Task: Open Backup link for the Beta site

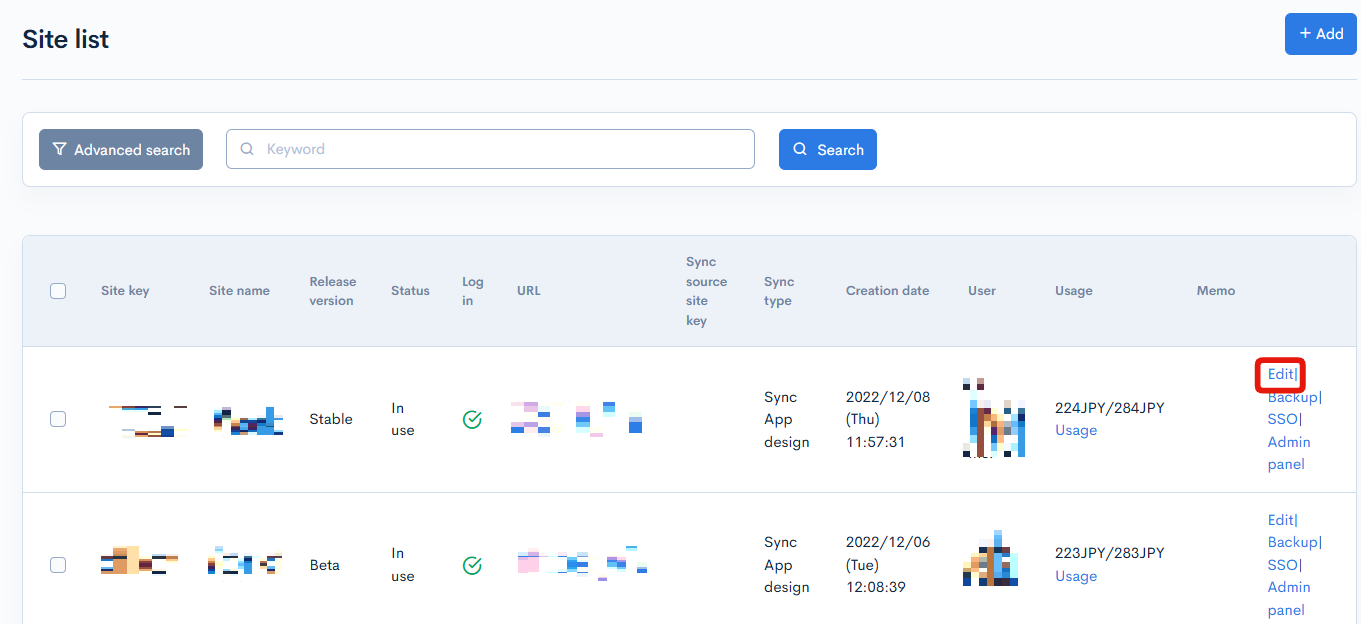Action: (1292, 542)
